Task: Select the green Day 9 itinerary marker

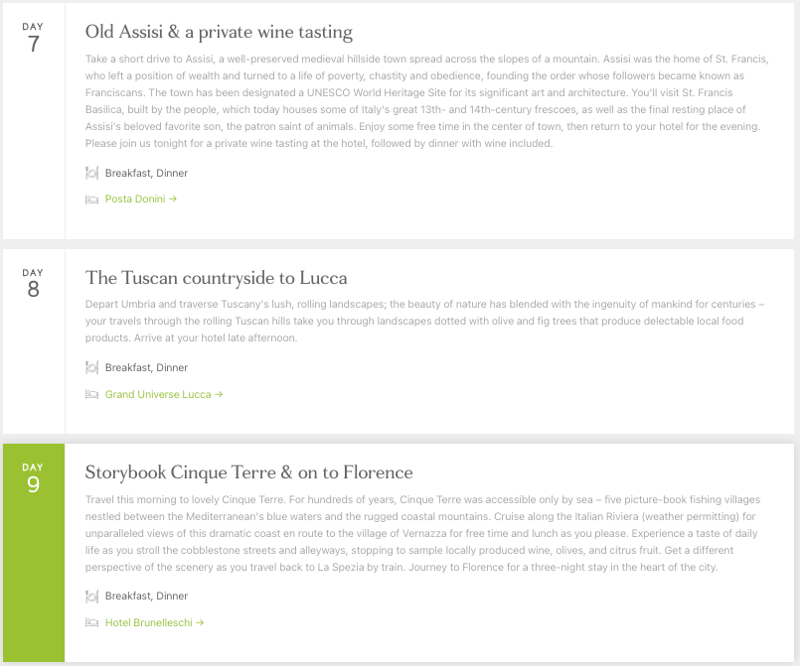Action: (33, 480)
